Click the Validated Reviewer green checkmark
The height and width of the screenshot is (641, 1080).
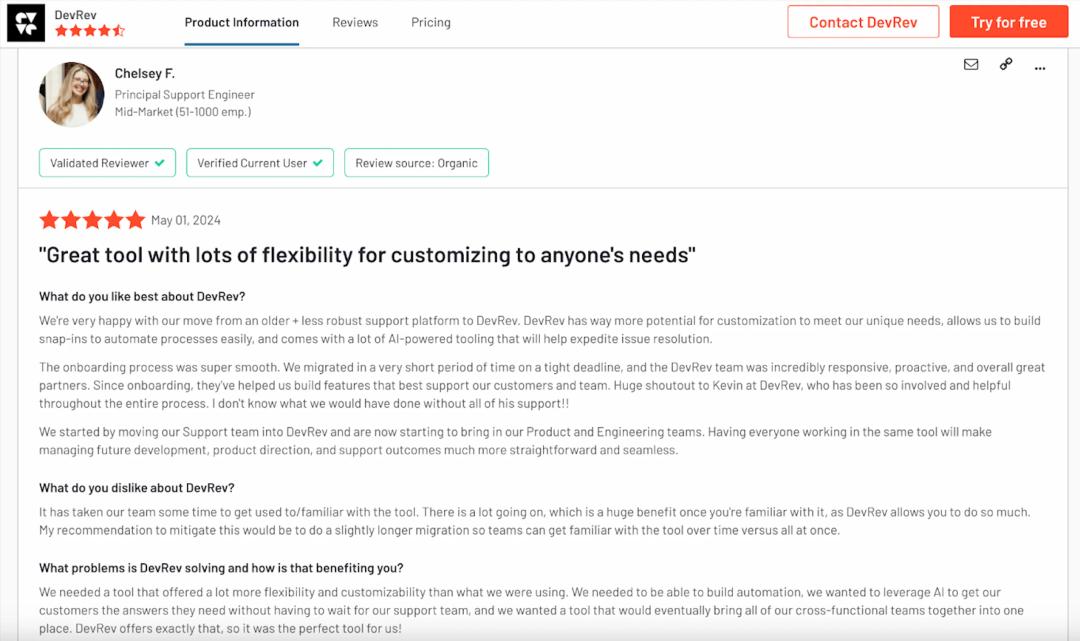click(x=160, y=163)
